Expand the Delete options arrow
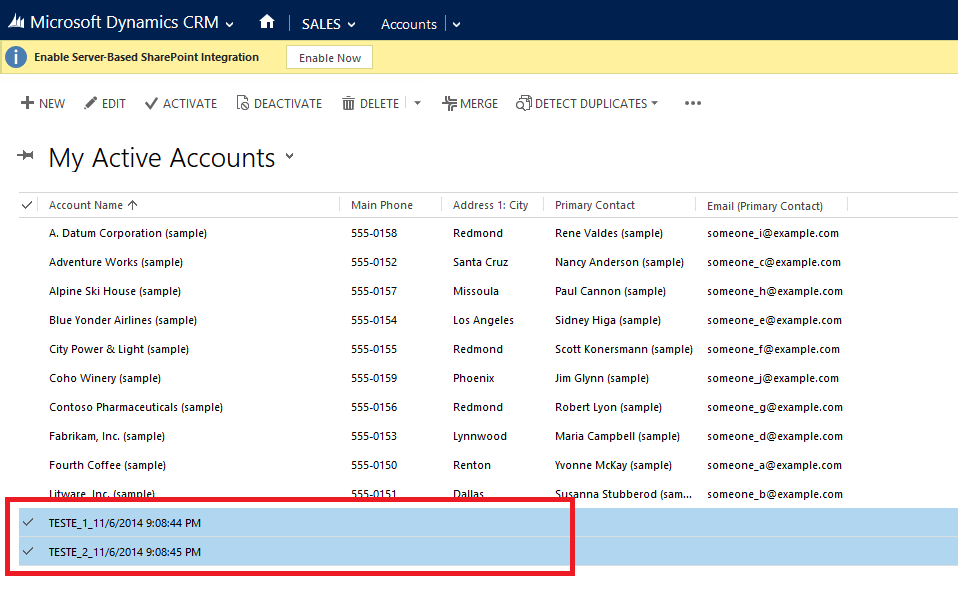 click(417, 103)
